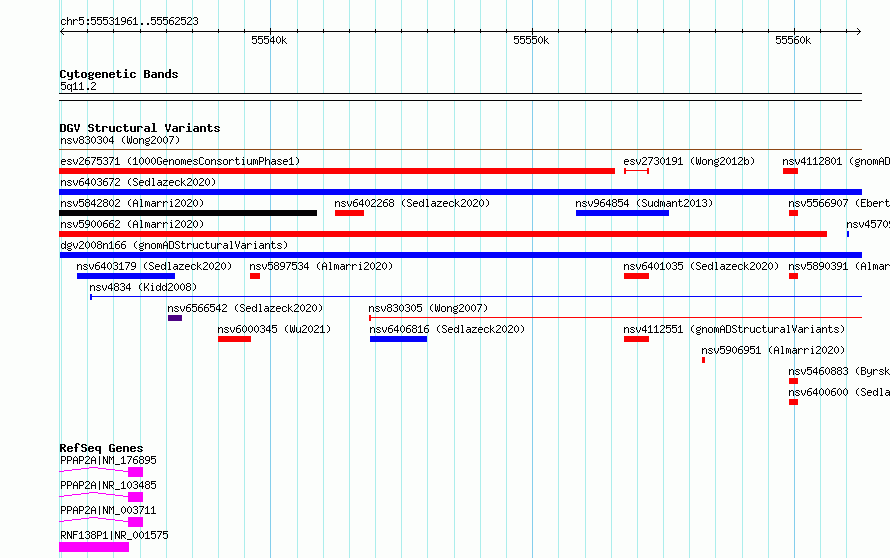Click the nsv6406816 blue variant bar
890x558 pixels.
[x=398, y=339]
